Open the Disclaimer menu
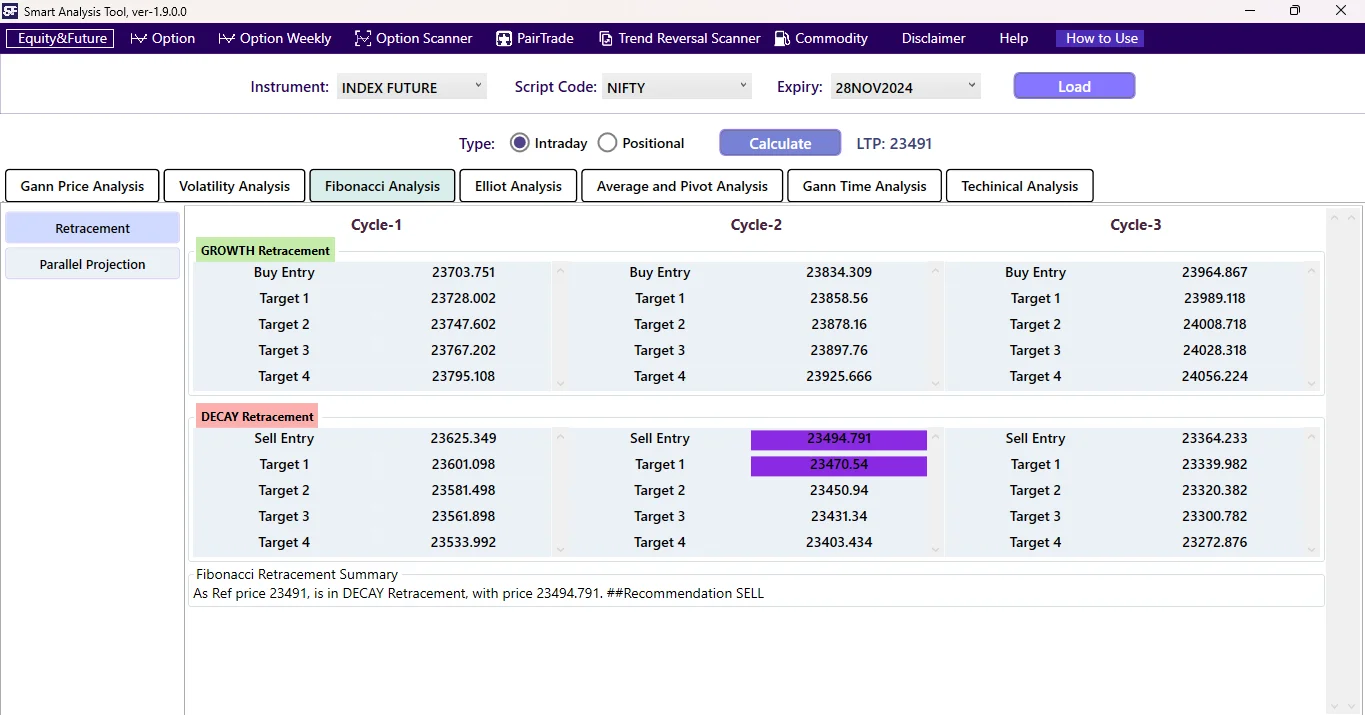 932,38
